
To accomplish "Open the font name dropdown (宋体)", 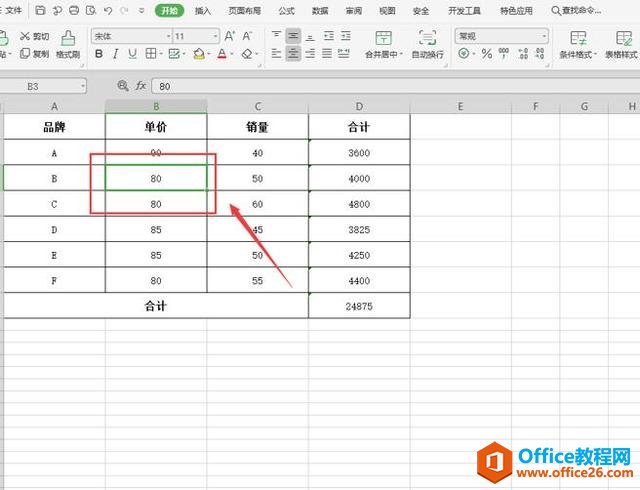I will click(168, 36).
